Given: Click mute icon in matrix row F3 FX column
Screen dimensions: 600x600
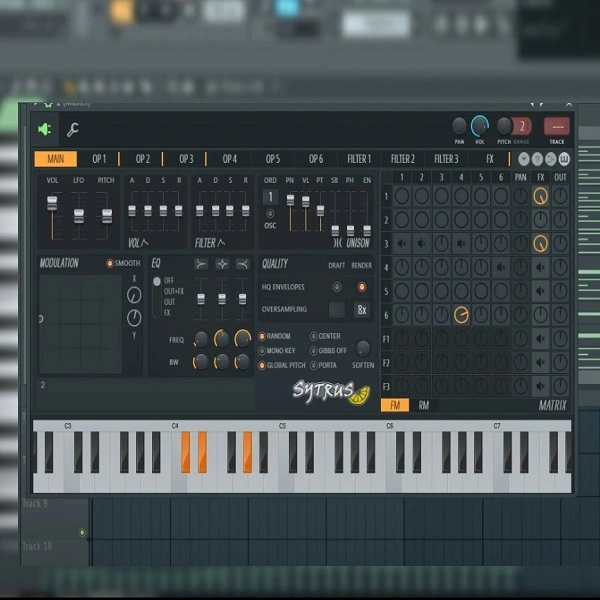Looking at the screenshot, I should click(541, 386).
